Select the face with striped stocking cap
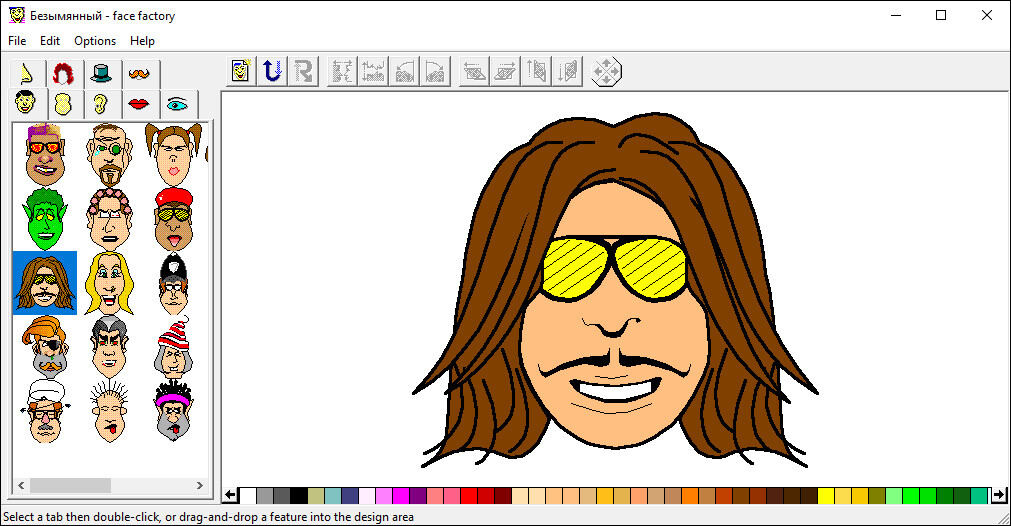1011x526 pixels. pyautogui.click(x=173, y=347)
